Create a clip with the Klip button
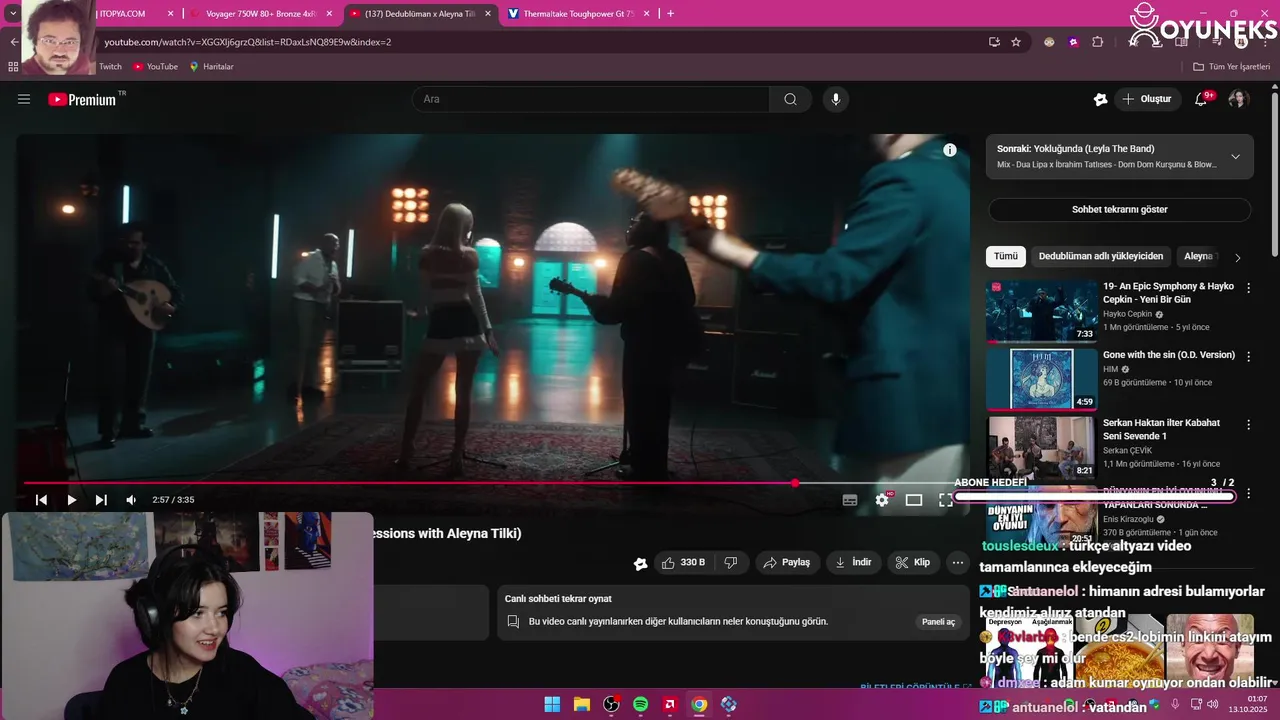The image size is (1280, 720). [913, 563]
